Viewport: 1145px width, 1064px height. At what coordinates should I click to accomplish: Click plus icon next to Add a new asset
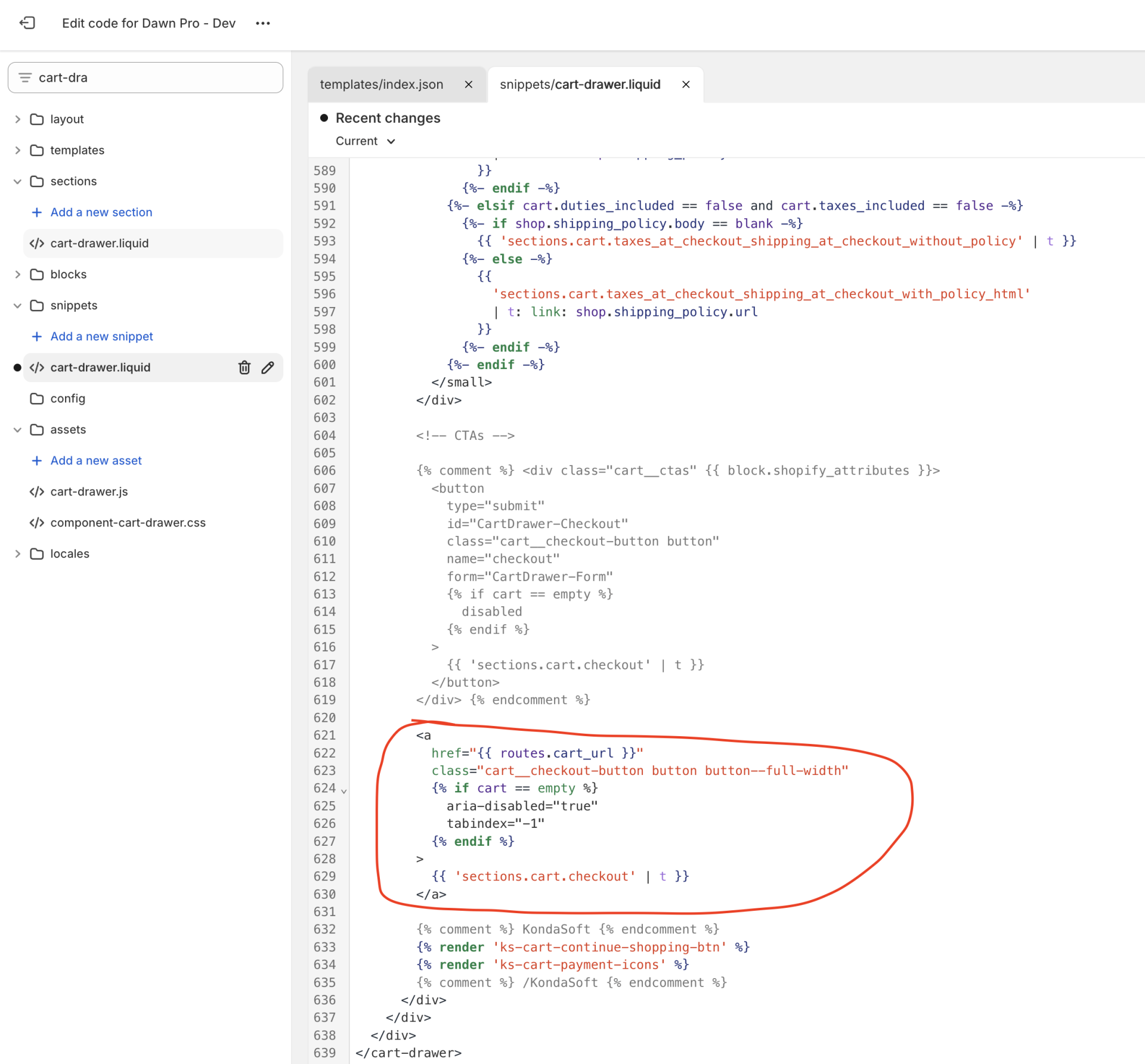[x=37, y=460]
